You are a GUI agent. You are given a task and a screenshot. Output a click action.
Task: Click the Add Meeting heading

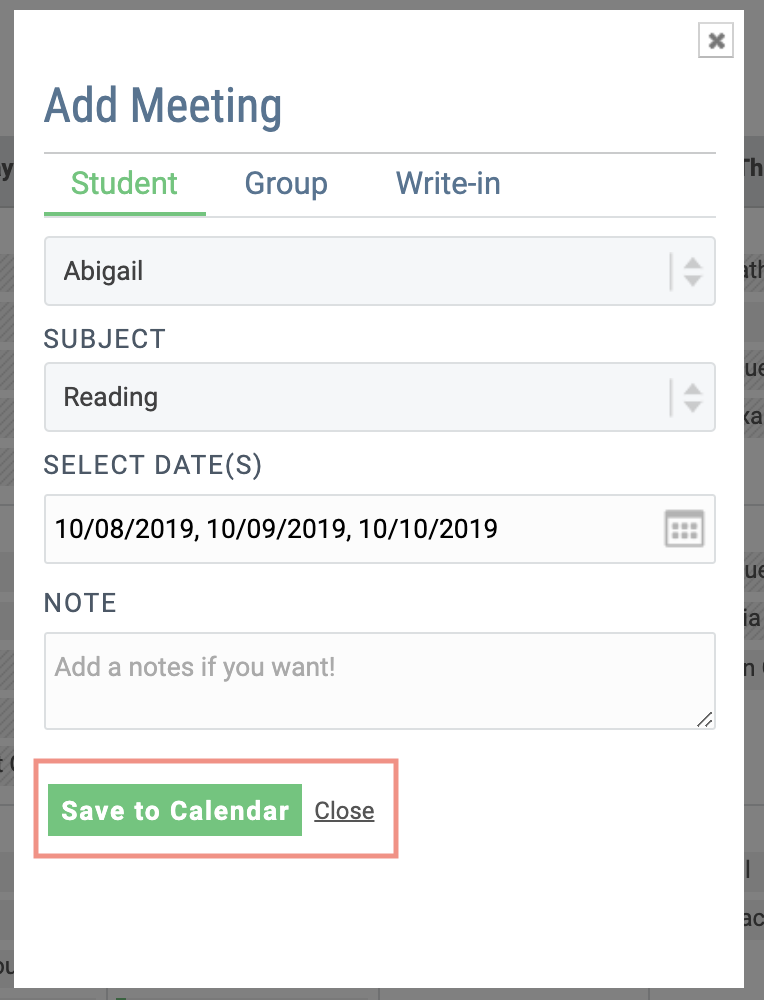163,105
